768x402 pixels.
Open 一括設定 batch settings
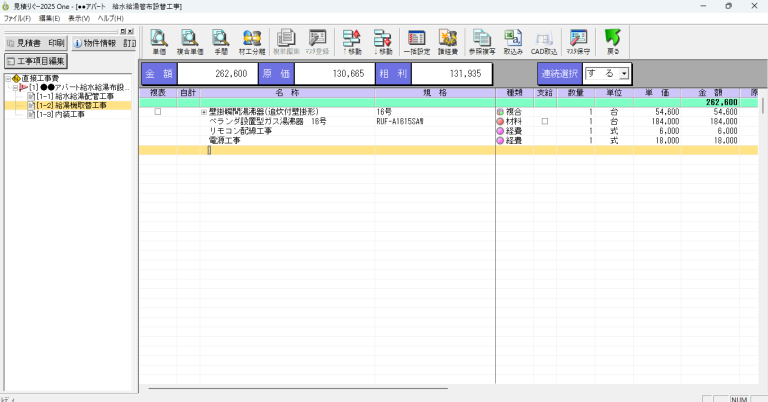(416, 42)
